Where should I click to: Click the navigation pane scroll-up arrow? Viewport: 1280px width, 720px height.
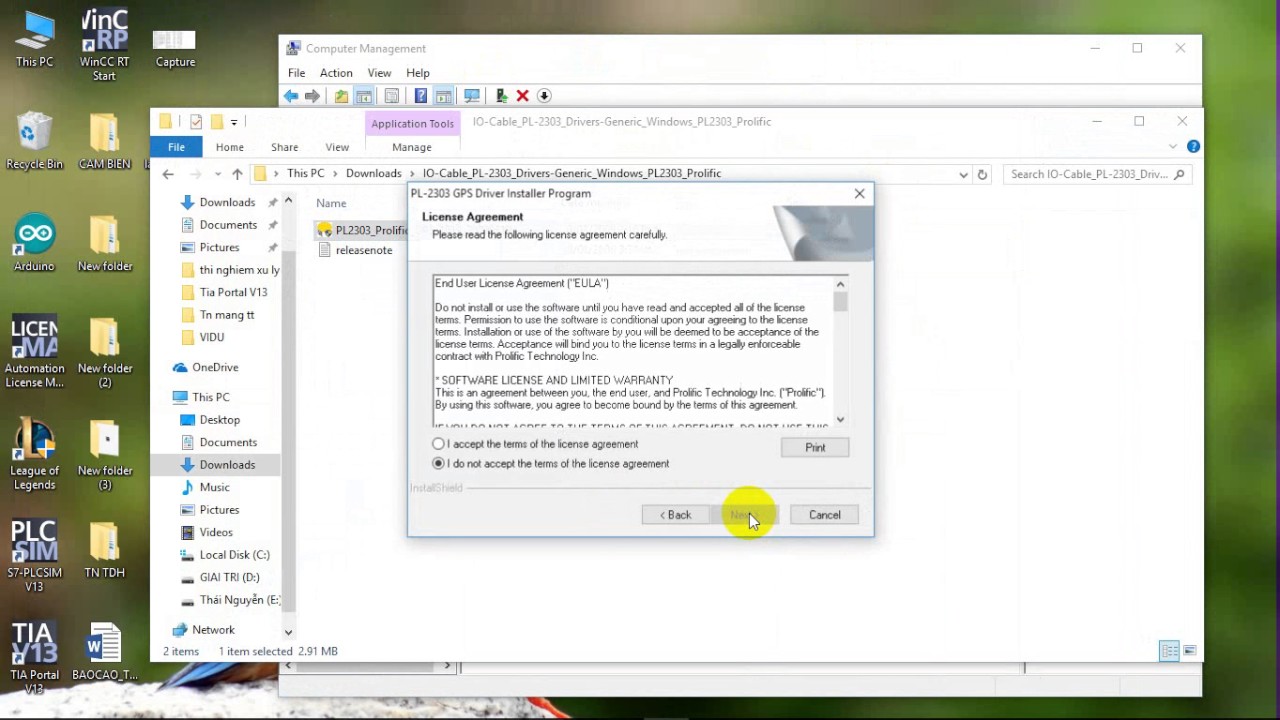pos(288,202)
